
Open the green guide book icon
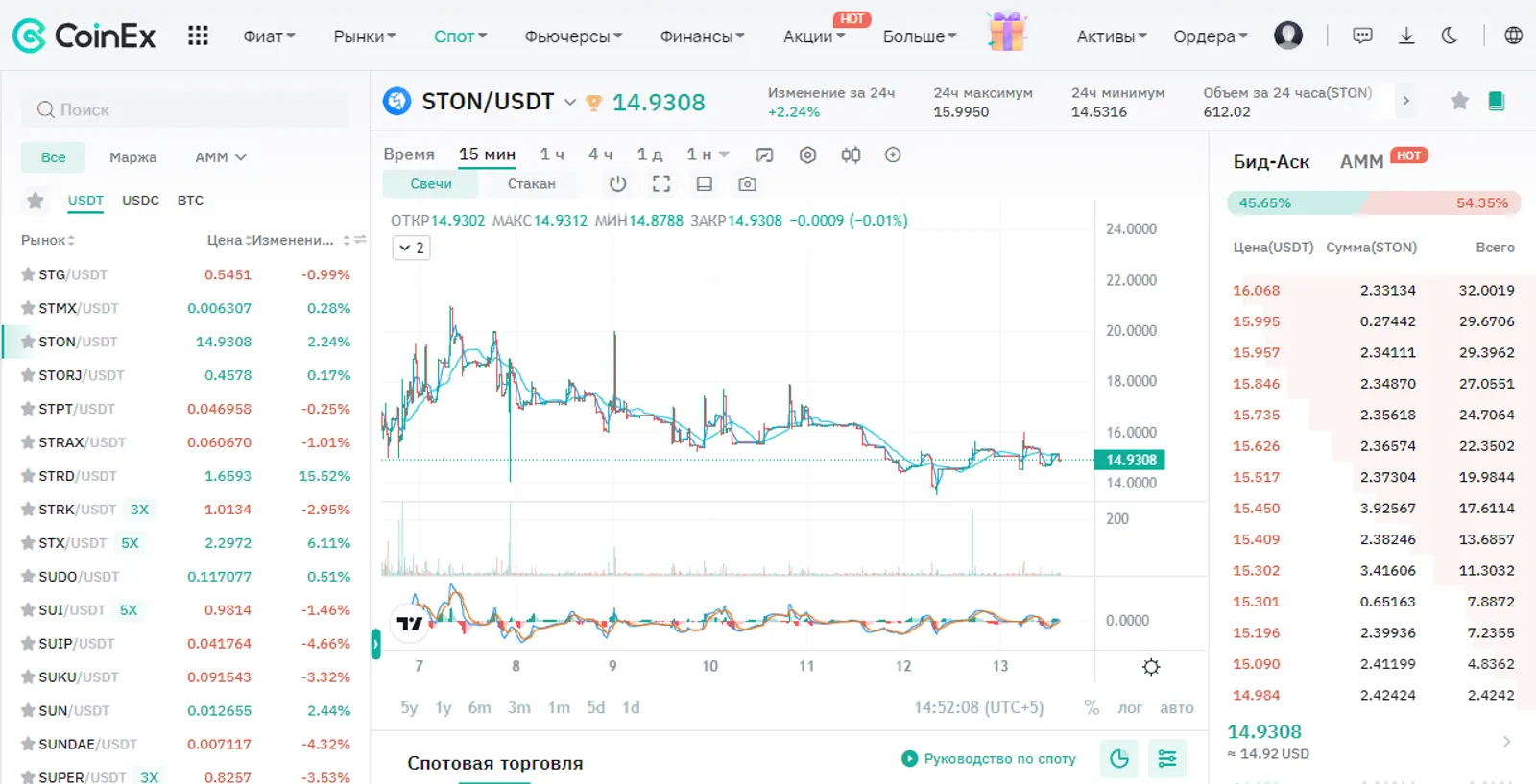[1496, 101]
